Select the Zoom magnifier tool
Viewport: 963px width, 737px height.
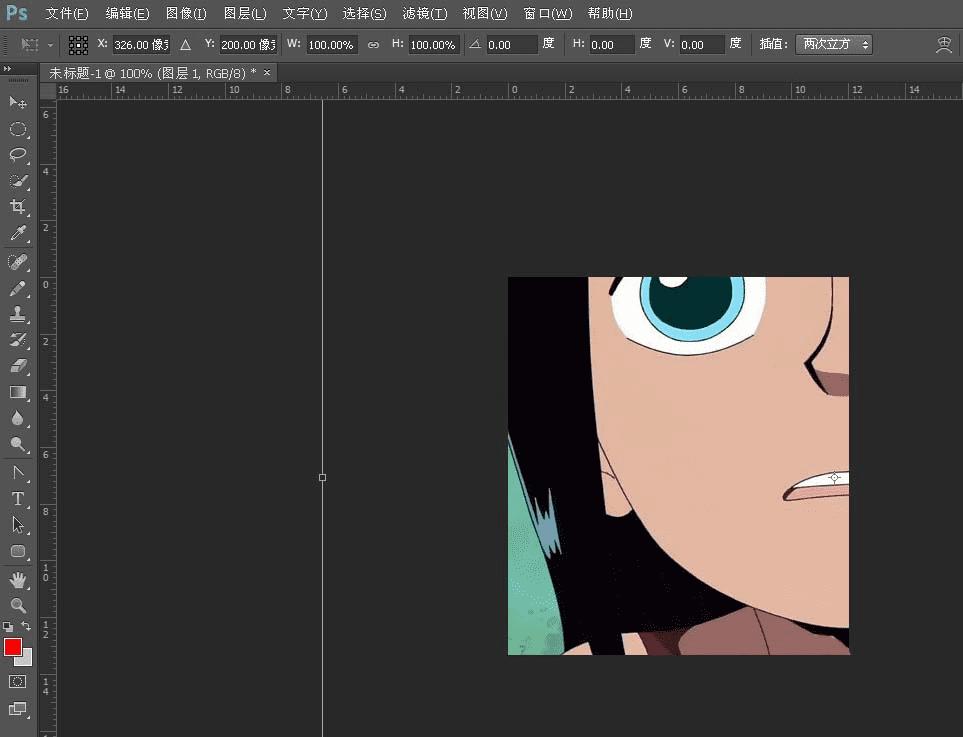[x=18, y=605]
